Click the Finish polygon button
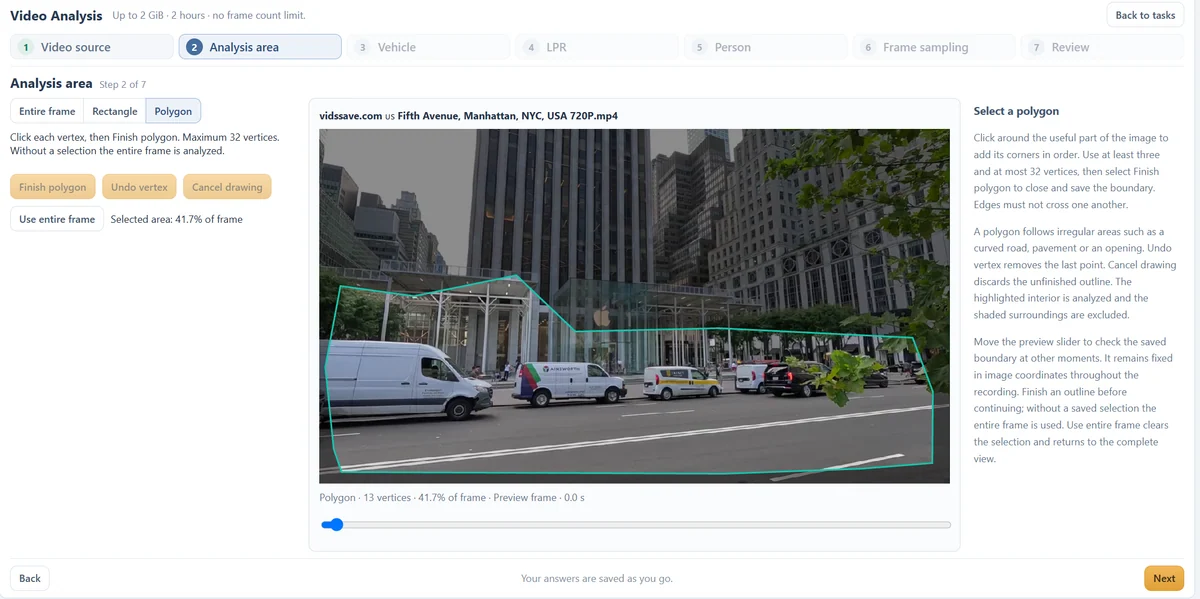Screen dimensions: 1200x599 tap(53, 187)
